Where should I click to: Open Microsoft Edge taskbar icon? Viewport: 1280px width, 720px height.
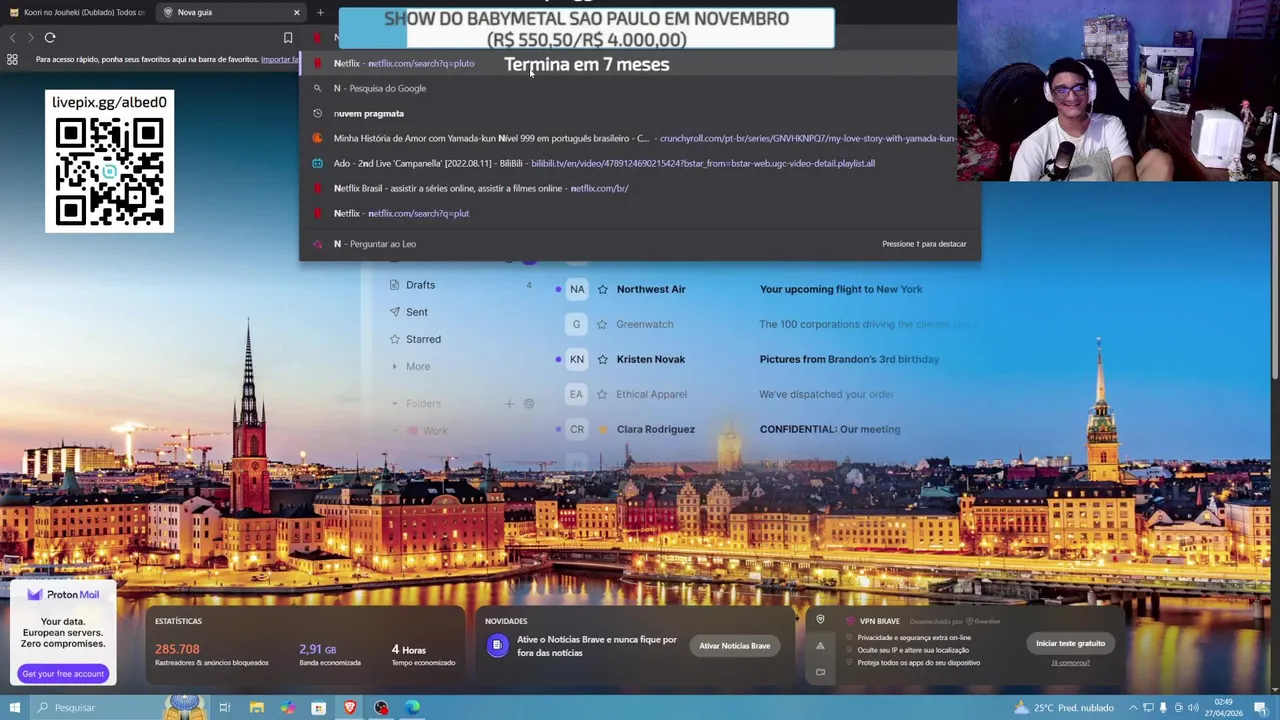pos(412,708)
